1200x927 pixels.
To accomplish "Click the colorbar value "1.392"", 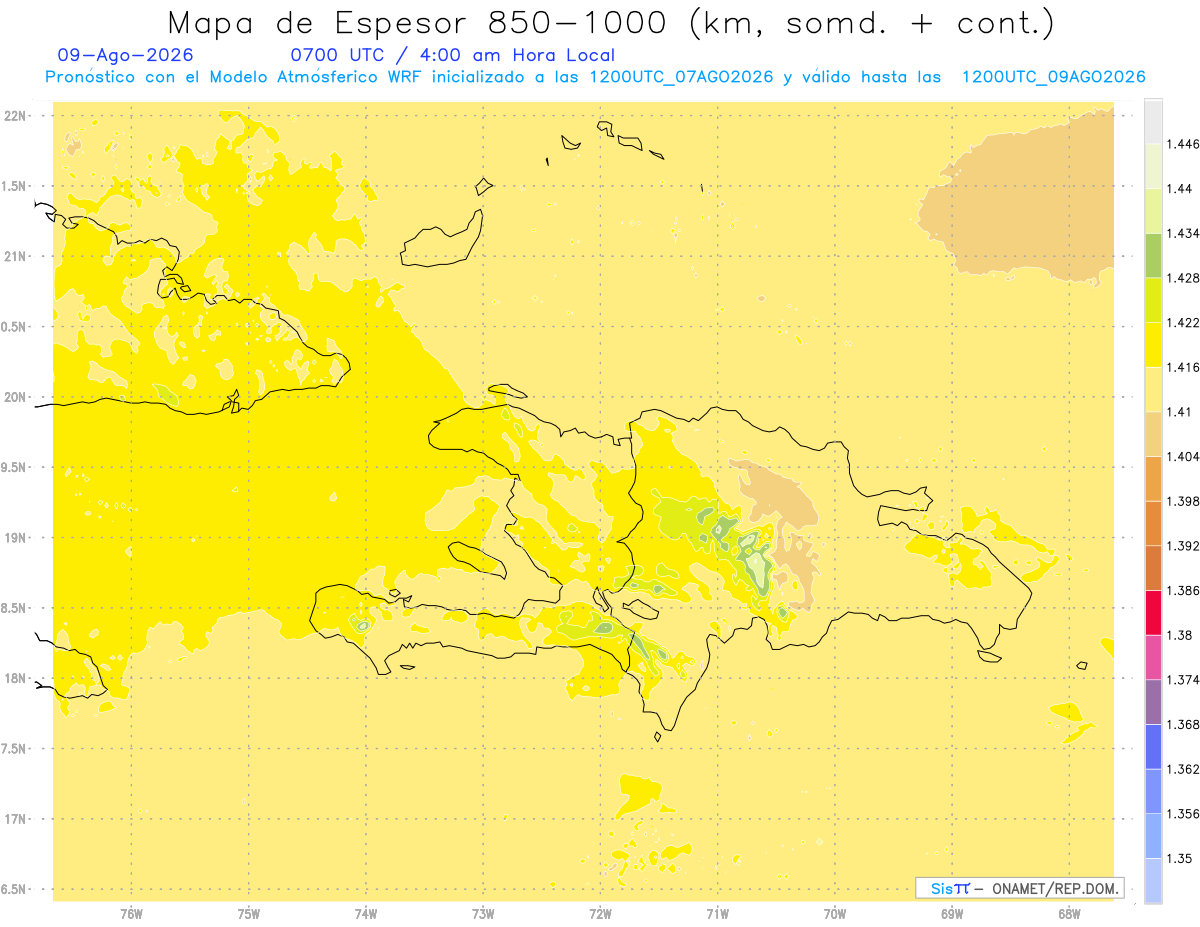I will tap(1183, 546).
